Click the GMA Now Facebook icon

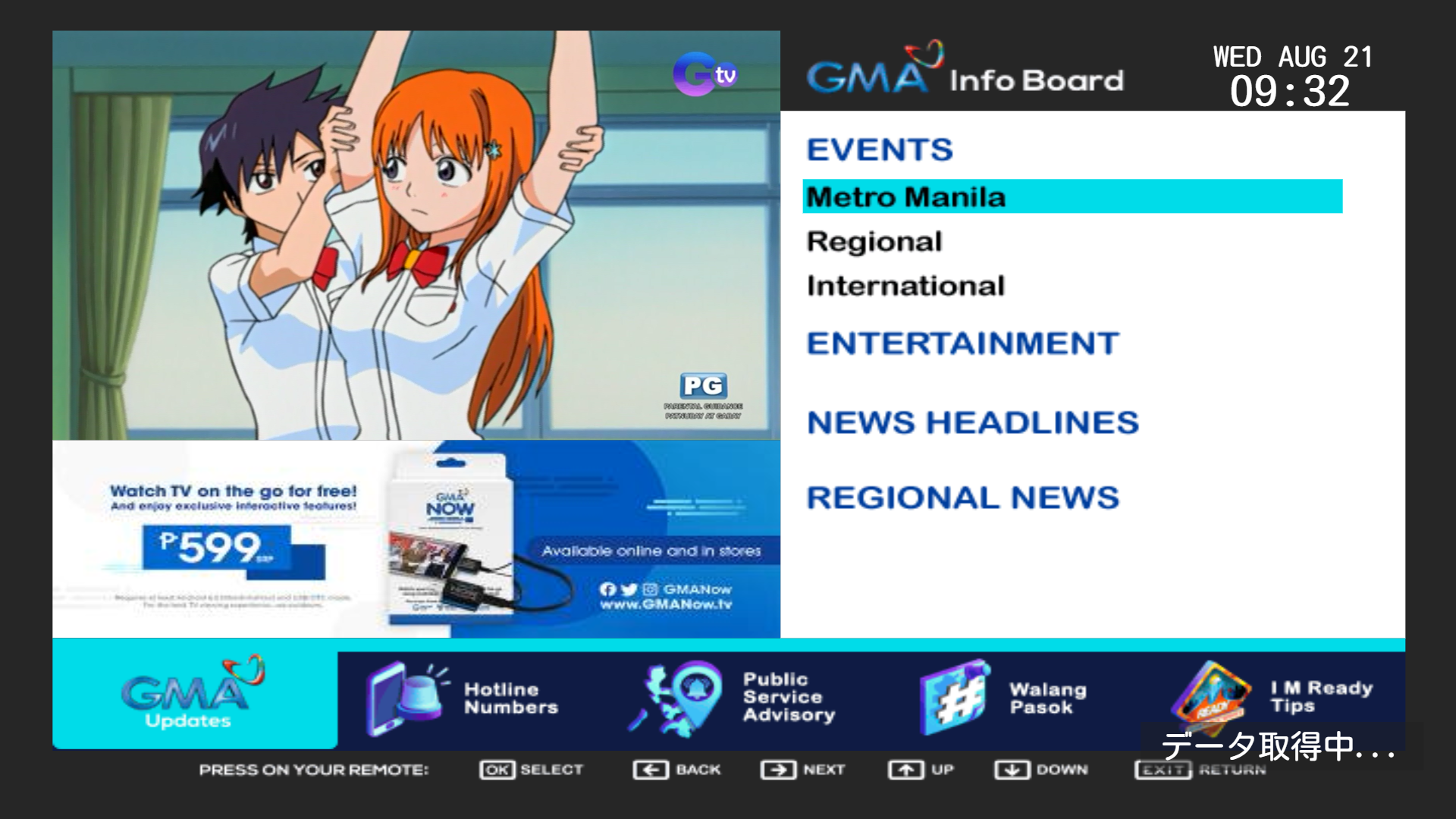coord(607,589)
